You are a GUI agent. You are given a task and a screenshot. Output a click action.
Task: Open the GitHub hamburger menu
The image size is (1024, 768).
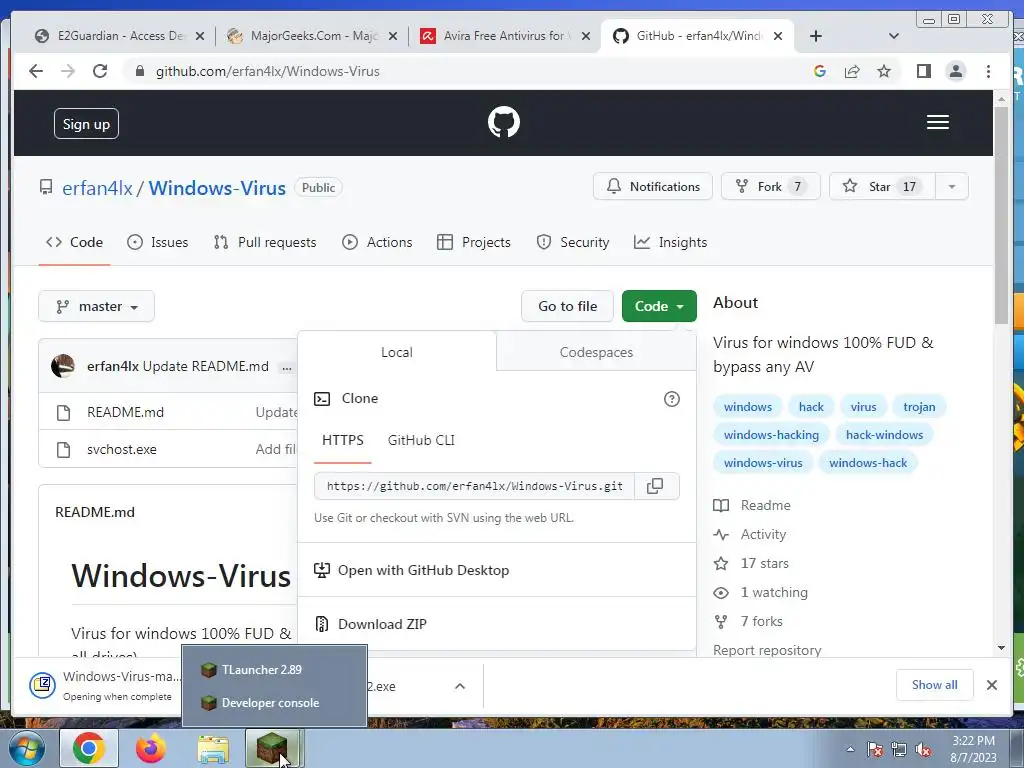click(937, 122)
